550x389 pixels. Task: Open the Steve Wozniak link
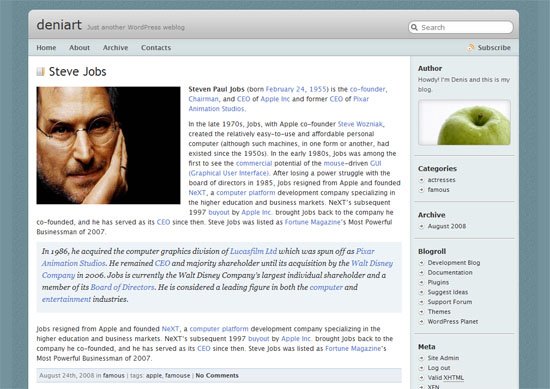(360, 124)
